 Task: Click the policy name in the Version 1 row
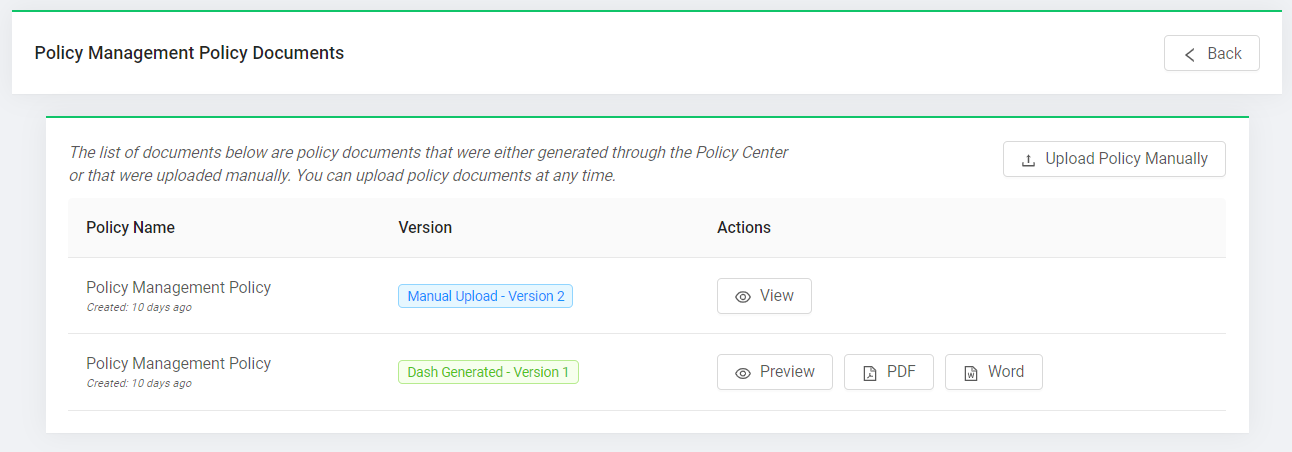coord(178,364)
